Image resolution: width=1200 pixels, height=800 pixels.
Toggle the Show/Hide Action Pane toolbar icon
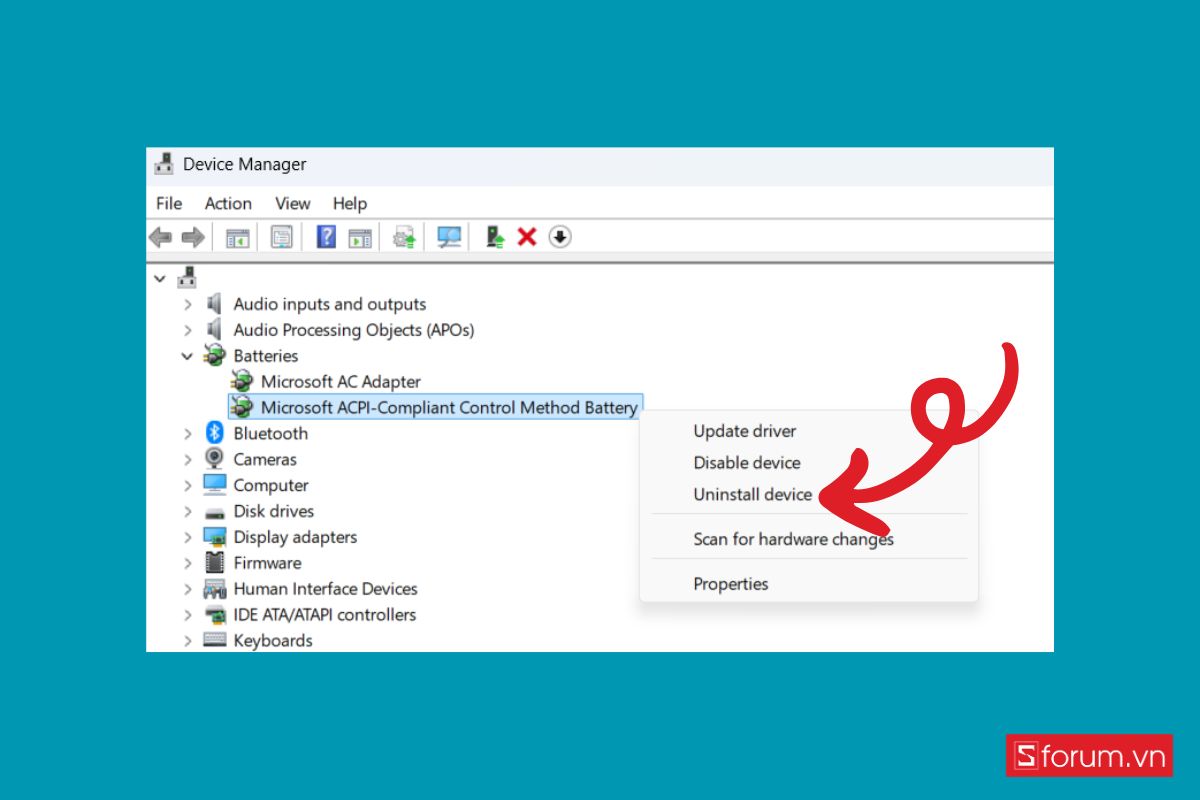tap(360, 237)
